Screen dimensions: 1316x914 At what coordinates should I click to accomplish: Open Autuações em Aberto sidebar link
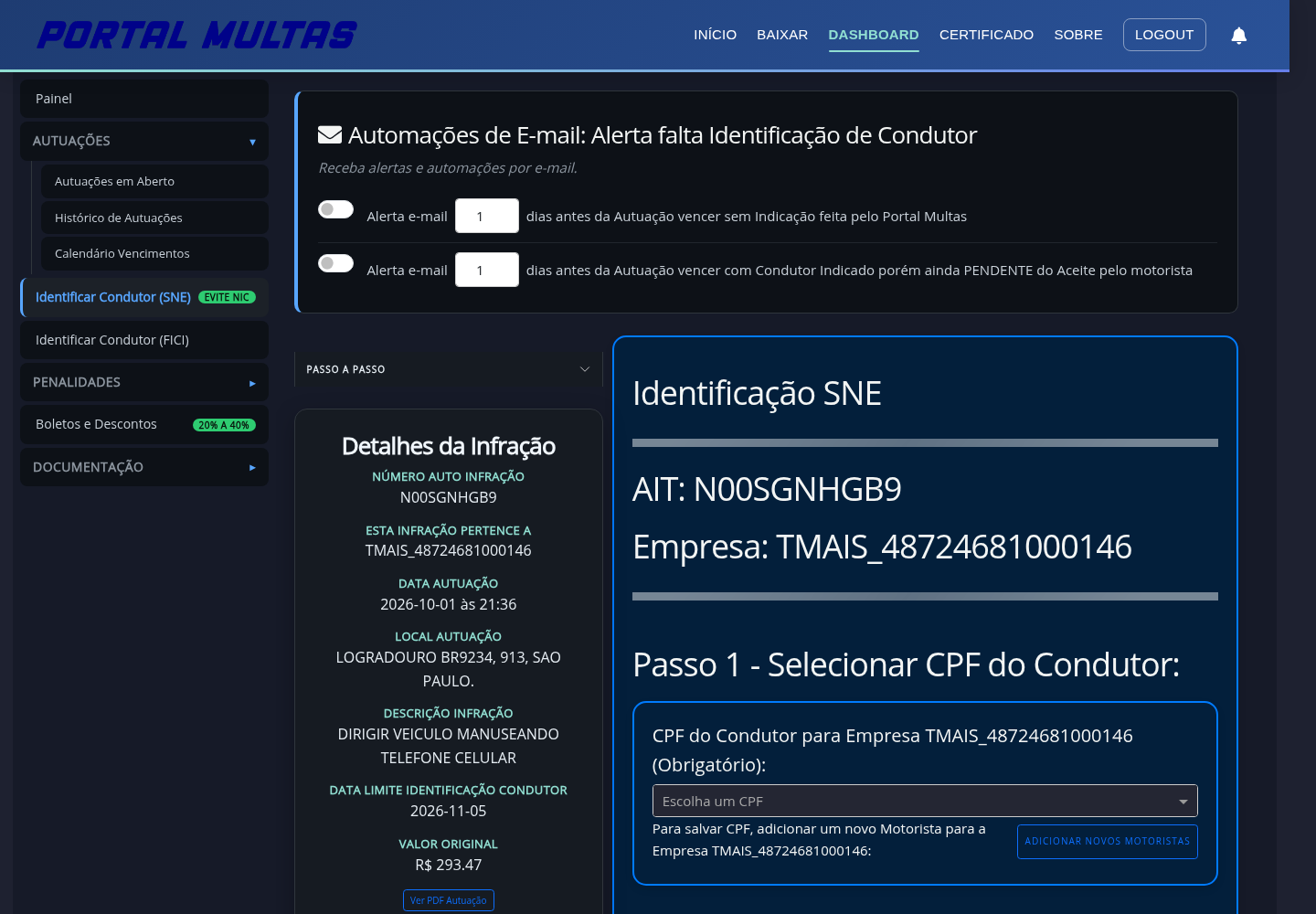click(154, 181)
